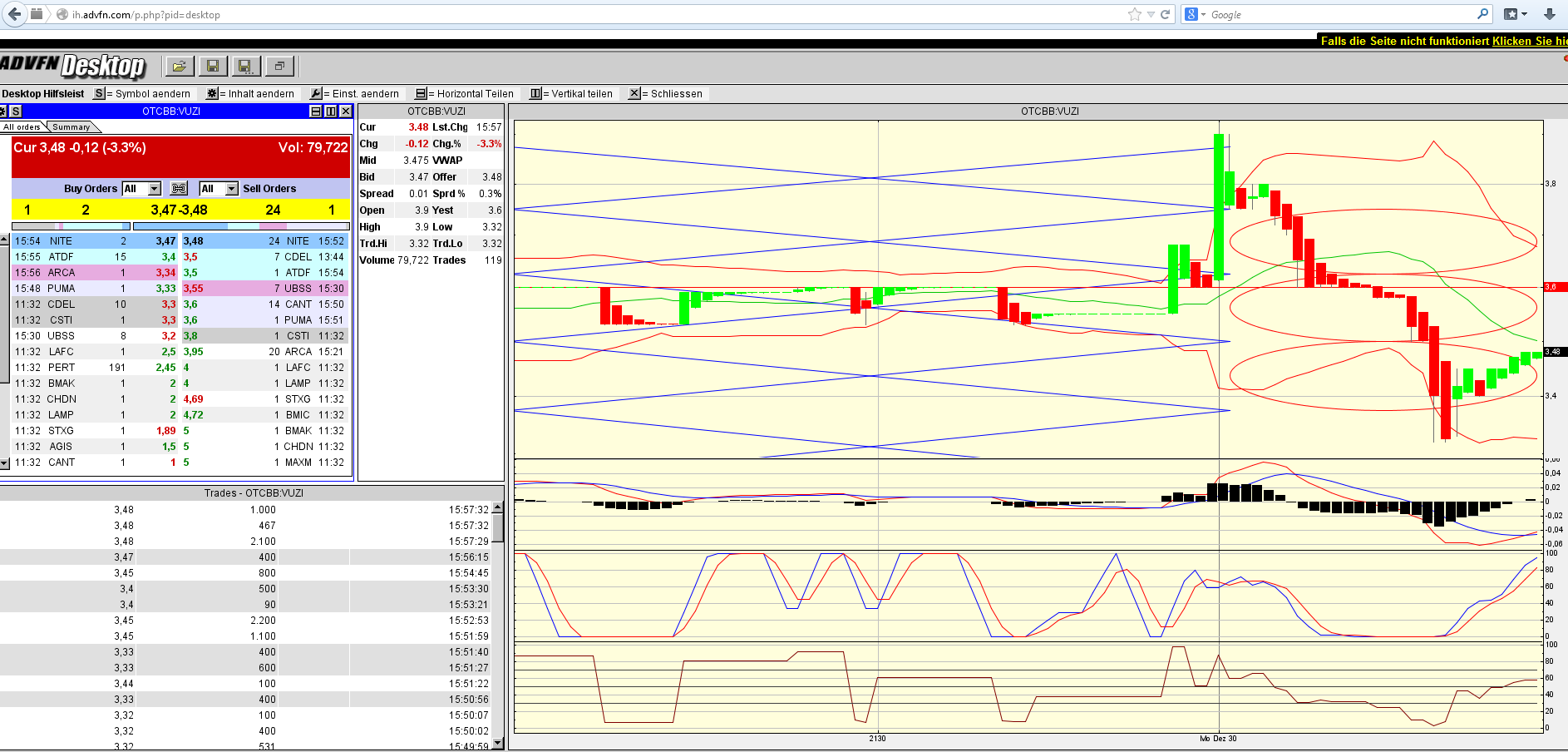Click the red 'Cur 3,48 -0,12 (-3.3%)' banner
1568x752 pixels.
(x=180, y=157)
